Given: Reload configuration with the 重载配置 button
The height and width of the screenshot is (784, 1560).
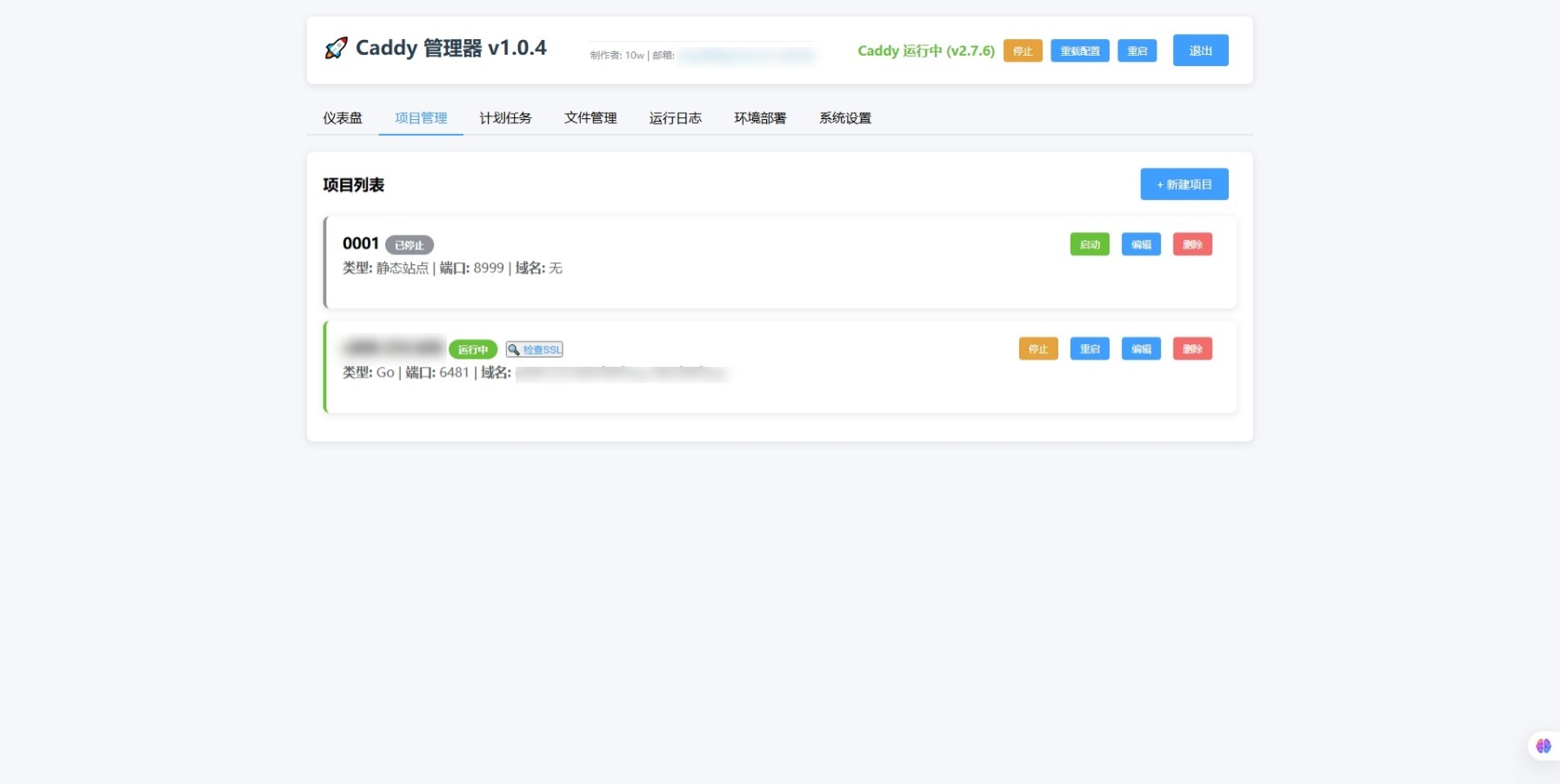Looking at the screenshot, I should tap(1080, 50).
